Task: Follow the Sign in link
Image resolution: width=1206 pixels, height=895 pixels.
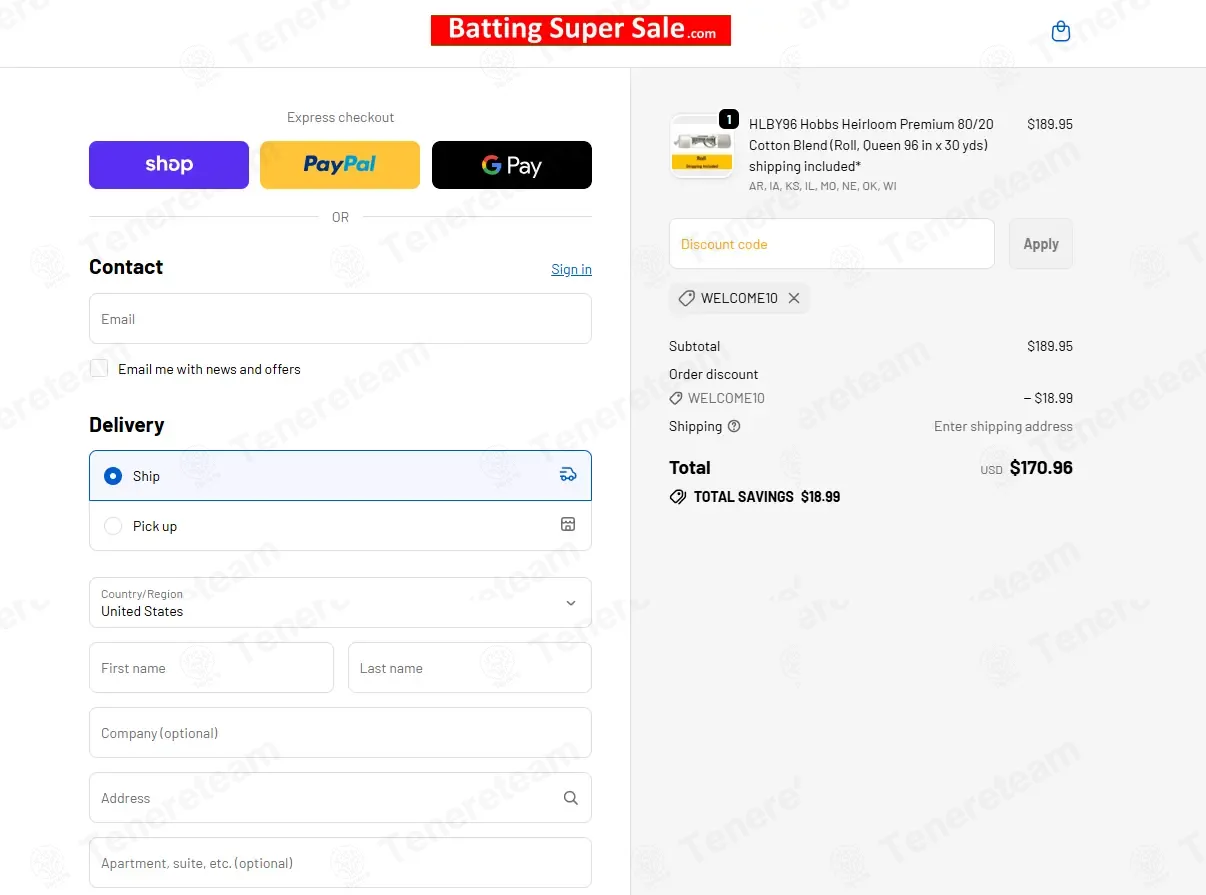Action: tap(571, 269)
